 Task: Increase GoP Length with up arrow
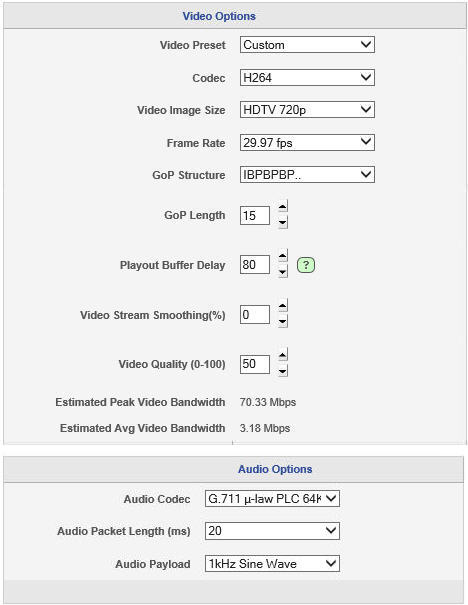click(x=283, y=207)
